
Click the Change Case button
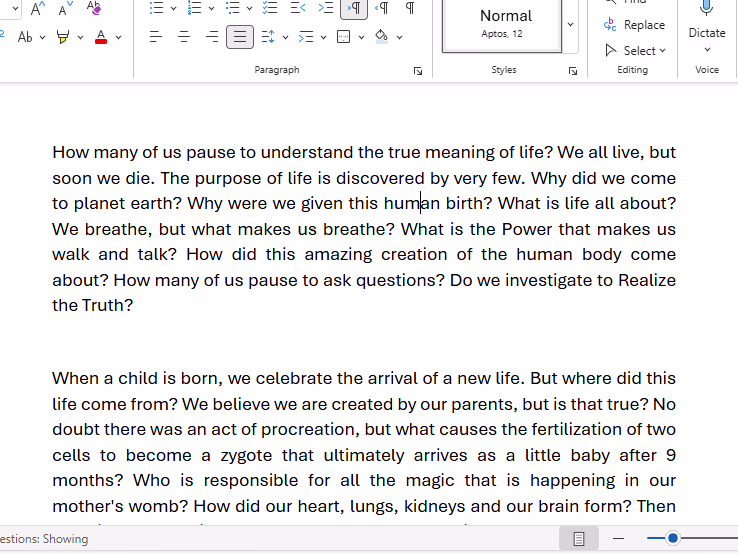25,37
